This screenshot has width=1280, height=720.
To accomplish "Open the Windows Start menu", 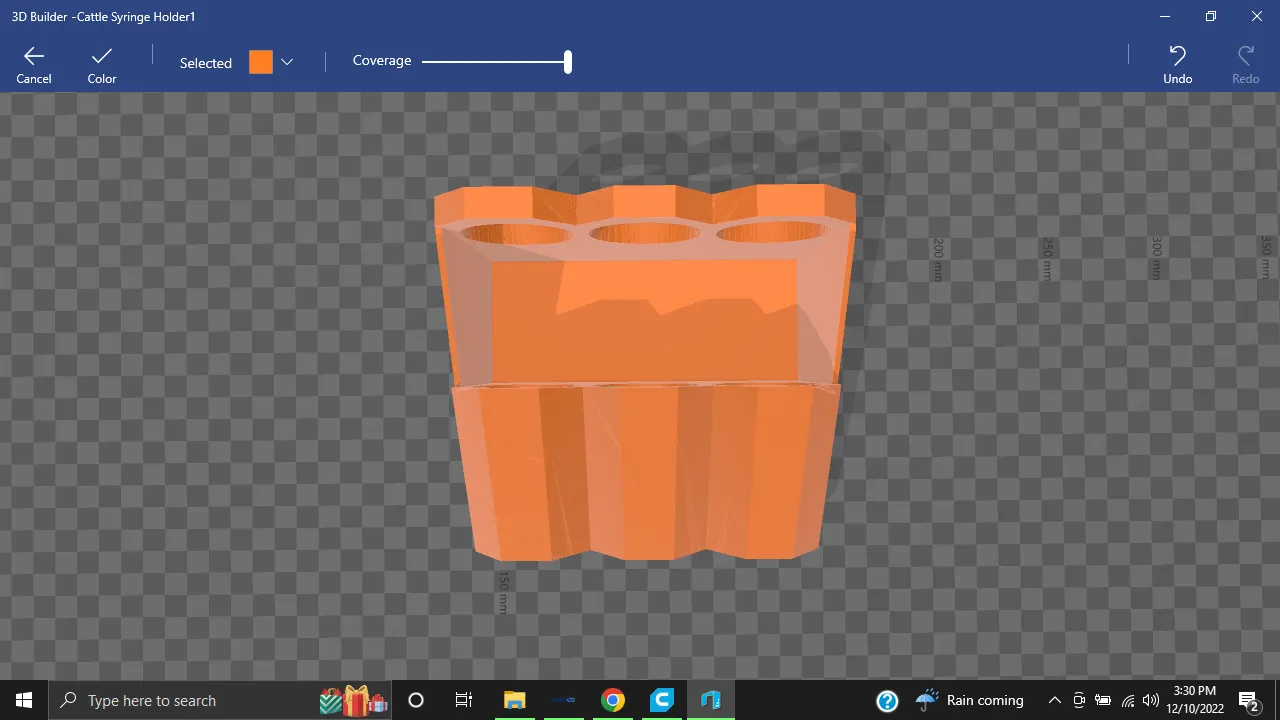I will click(24, 700).
